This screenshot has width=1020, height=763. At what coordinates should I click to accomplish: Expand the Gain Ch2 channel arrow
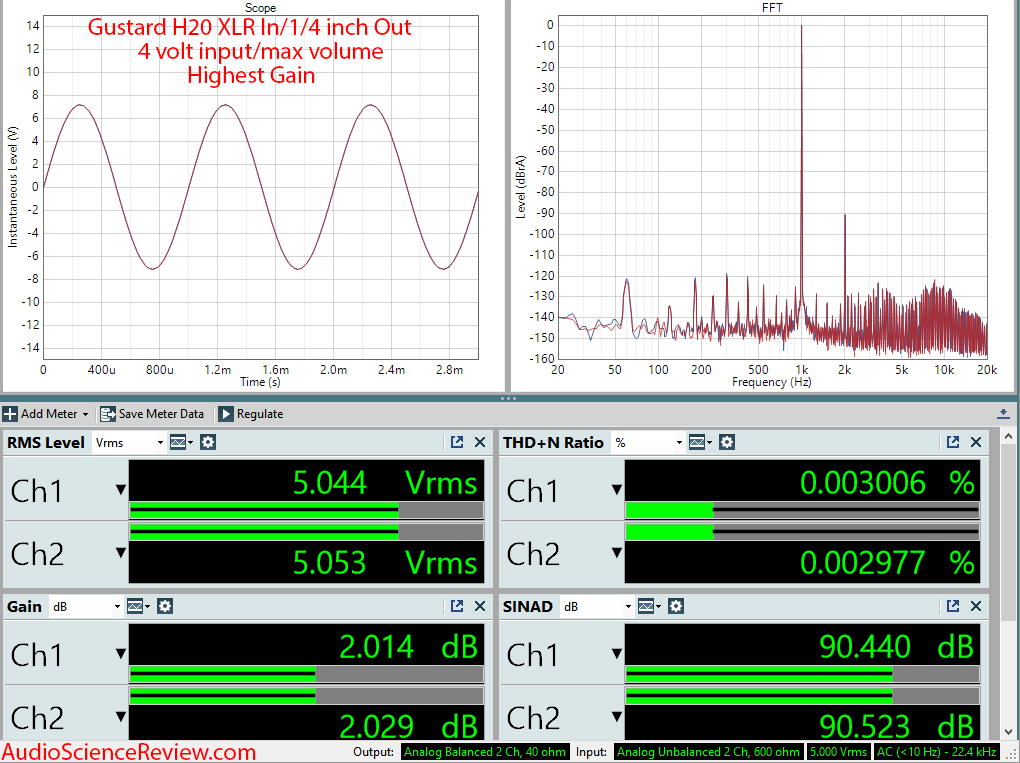point(121,717)
